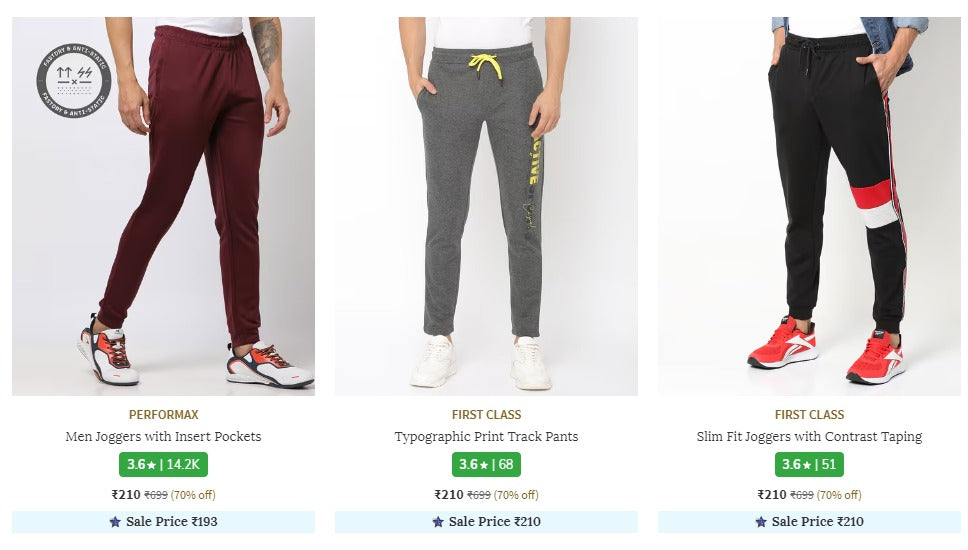The height and width of the screenshot is (550, 968).
Task: Click the star icon on the Typographic Print Track Pants sale bar
Action: click(x=438, y=522)
